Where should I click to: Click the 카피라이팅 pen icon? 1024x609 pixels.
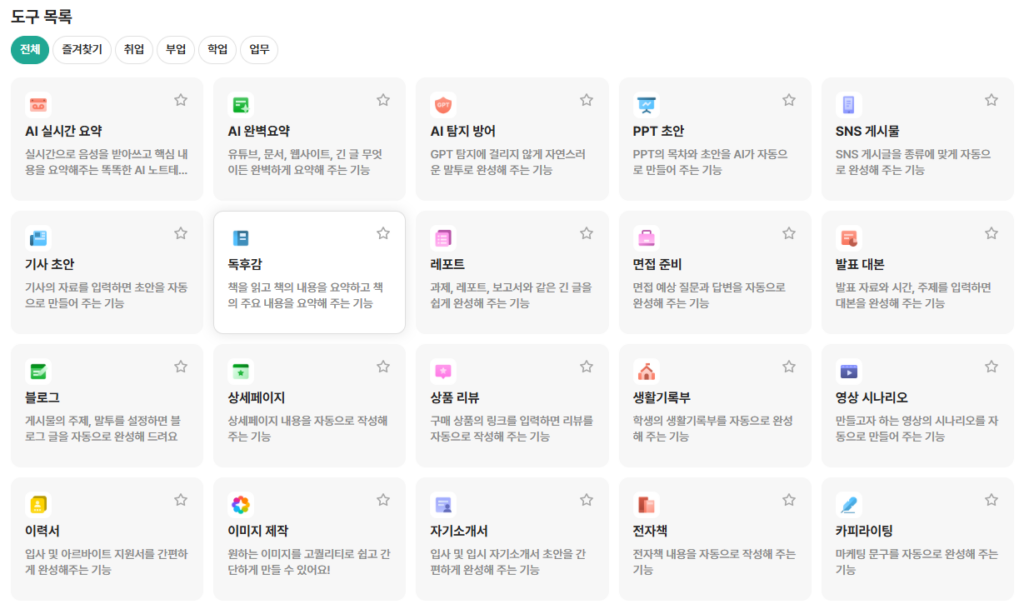point(845,504)
